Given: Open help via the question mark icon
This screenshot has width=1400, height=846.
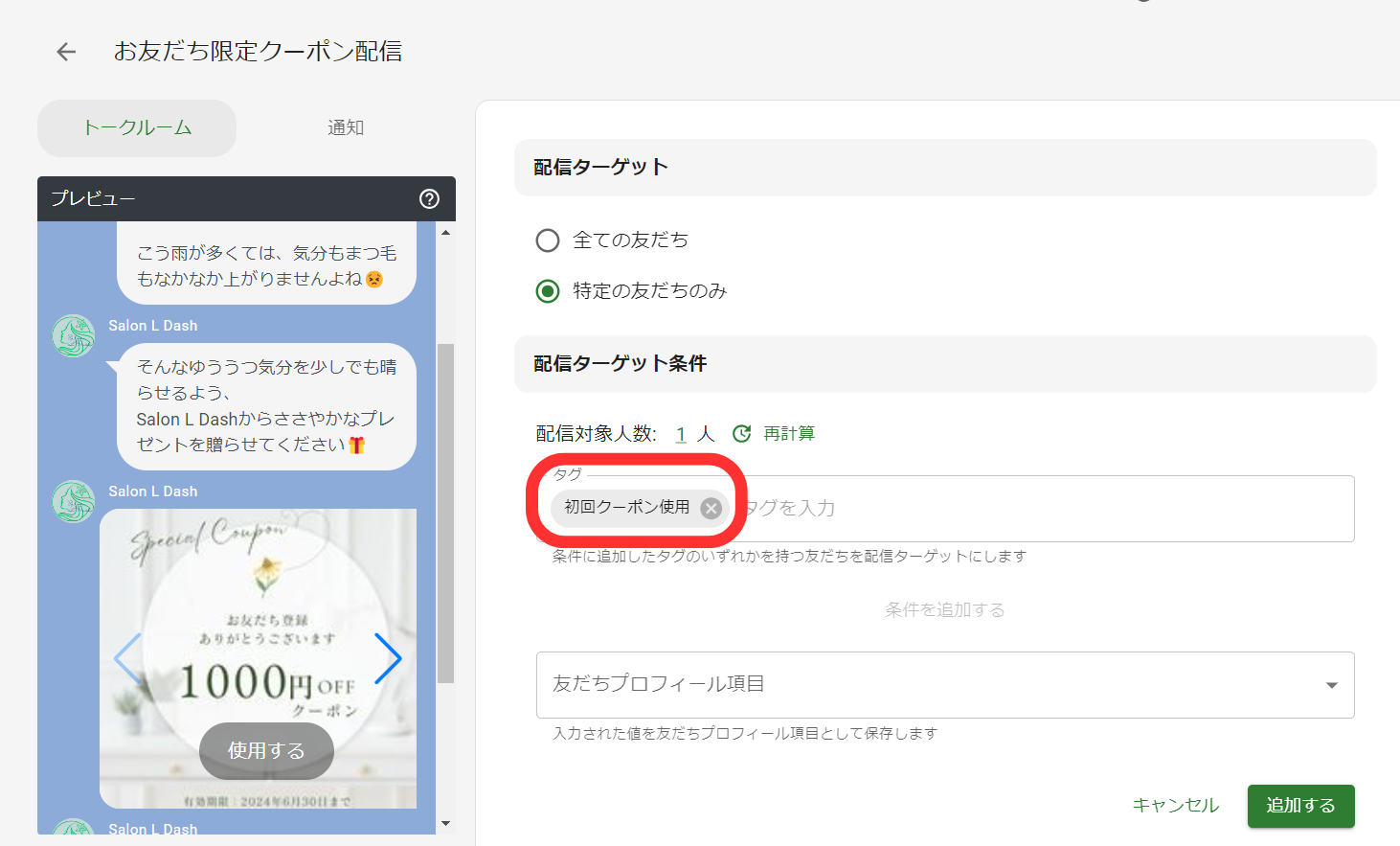Looking at the screenshot, I should pyautogui.click(x=428, y=199).
